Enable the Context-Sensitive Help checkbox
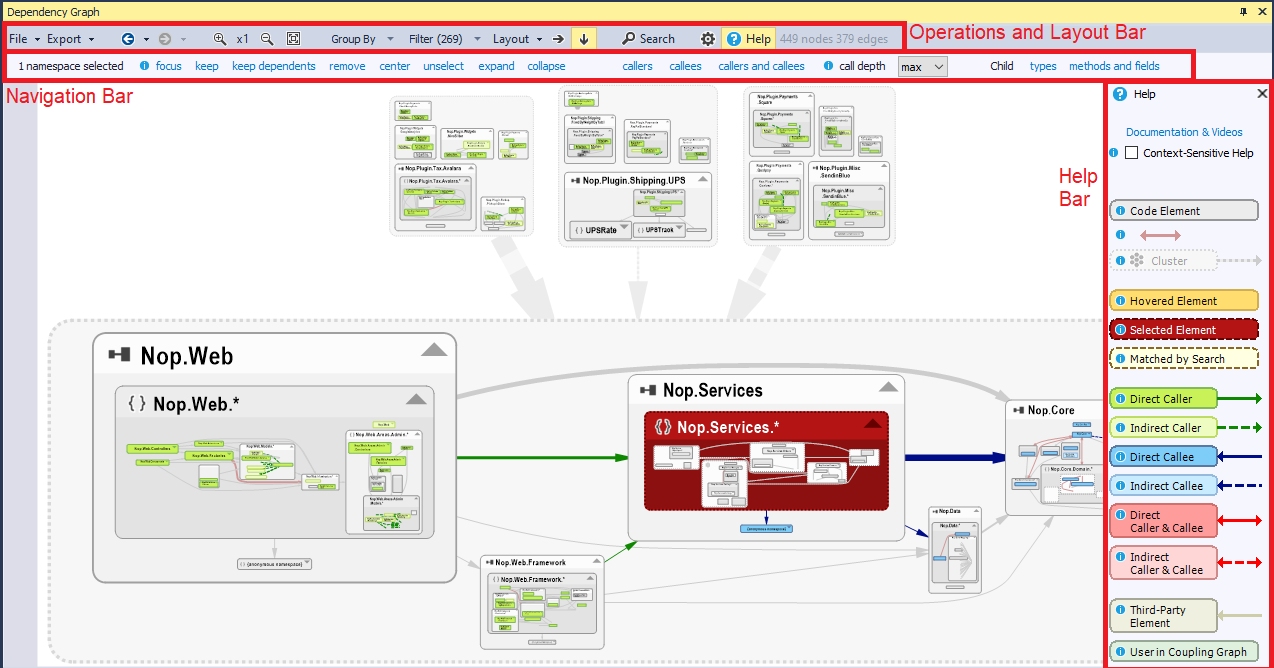Viewport: 1274px width, 668px height. (1131, 152)
